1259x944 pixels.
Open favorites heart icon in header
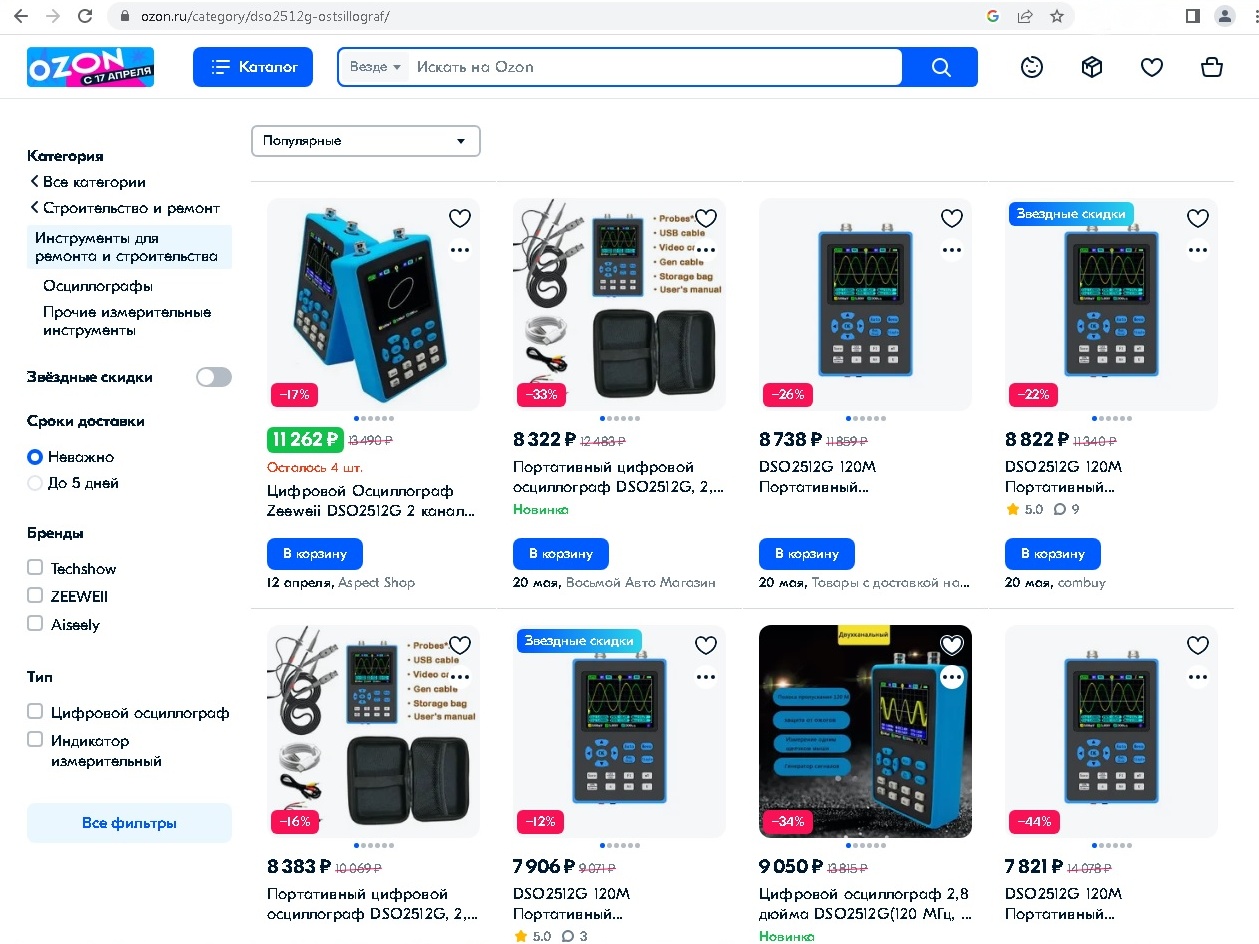pos(1152,67)
